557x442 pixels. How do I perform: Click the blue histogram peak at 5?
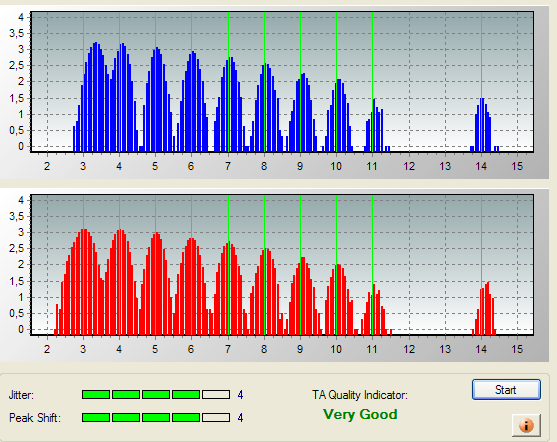coord(157,99)
